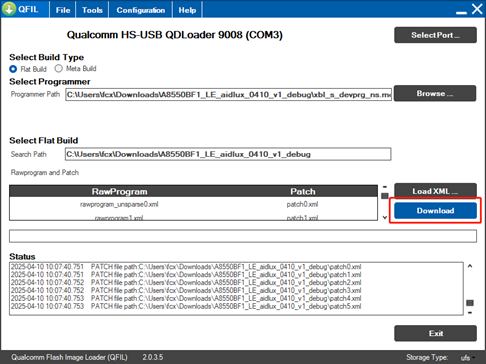Select the Meta Build radio button
The height and width of the screenshot is (364, 486).
pos(59,68)
